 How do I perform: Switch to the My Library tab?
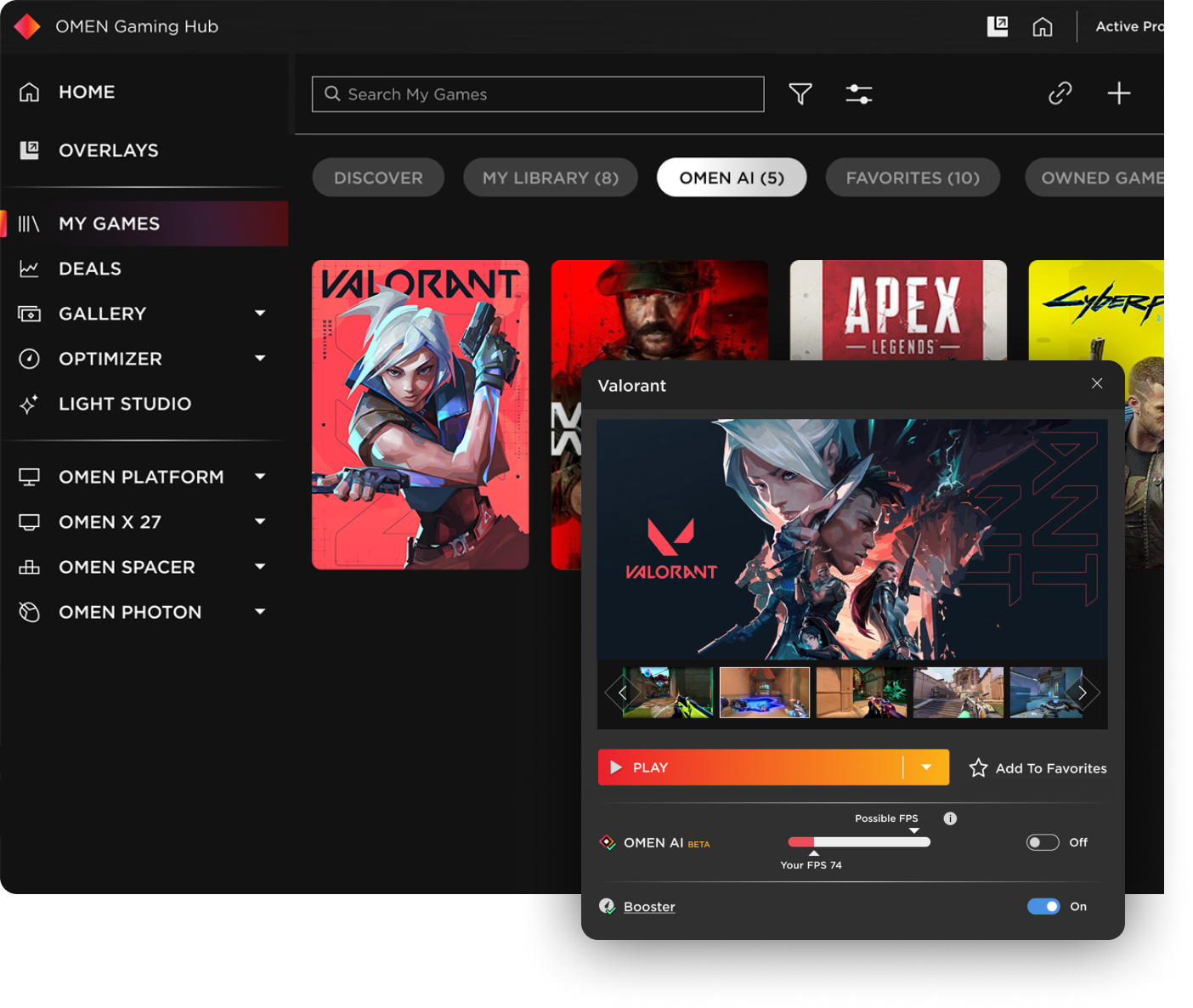[x=550, y=178]
